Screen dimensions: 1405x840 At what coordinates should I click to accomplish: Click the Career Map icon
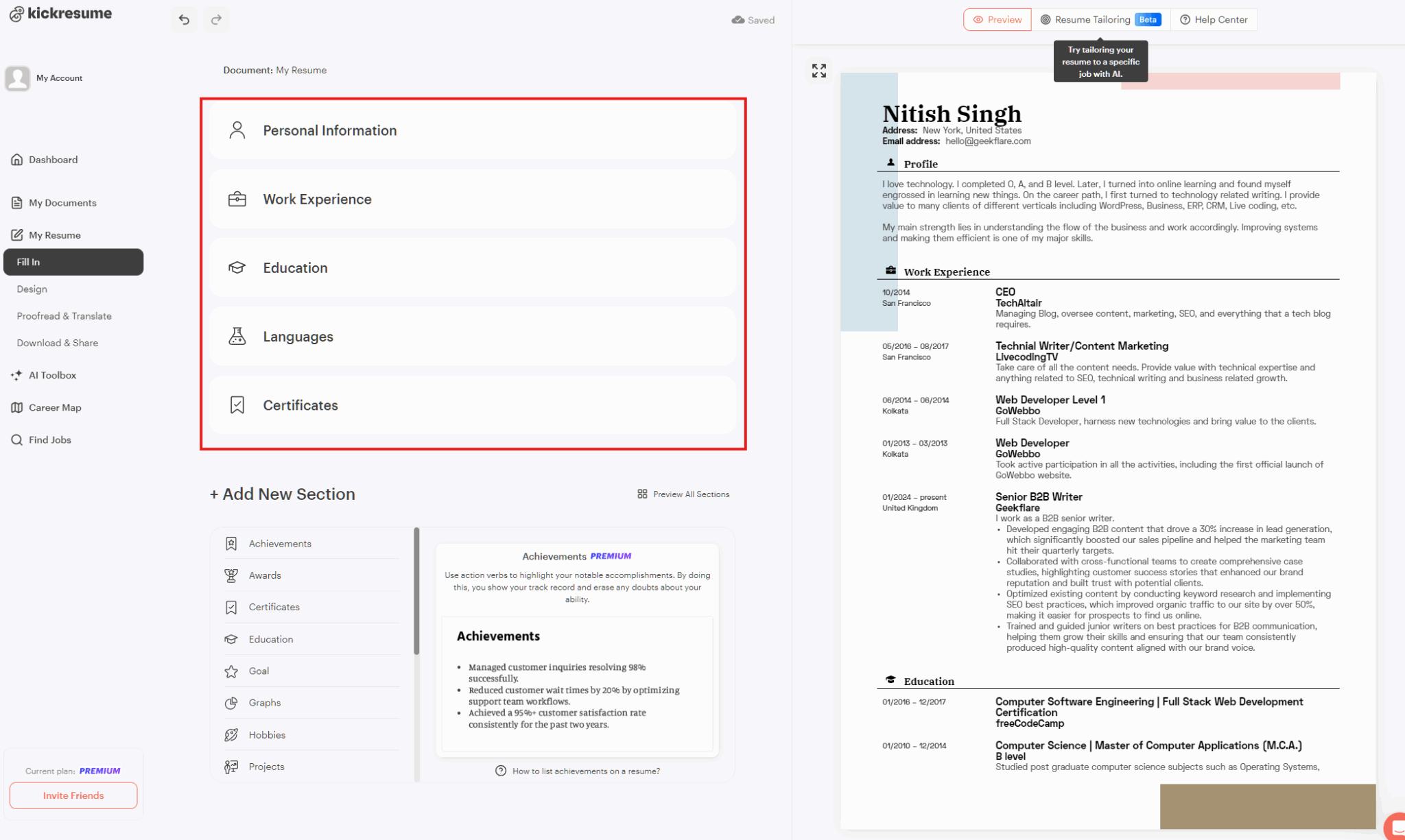(17, 407)
